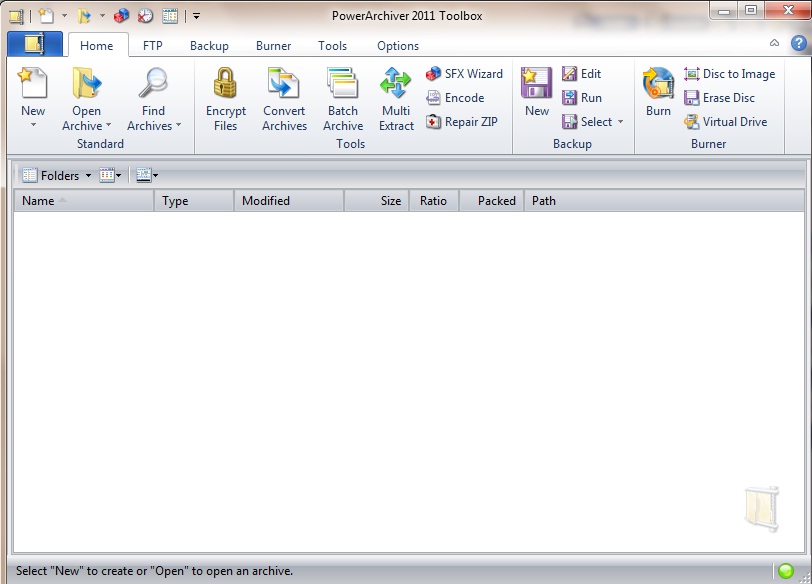Open the Options ribbon tab
812x584 pixels.
click(398, 46)
